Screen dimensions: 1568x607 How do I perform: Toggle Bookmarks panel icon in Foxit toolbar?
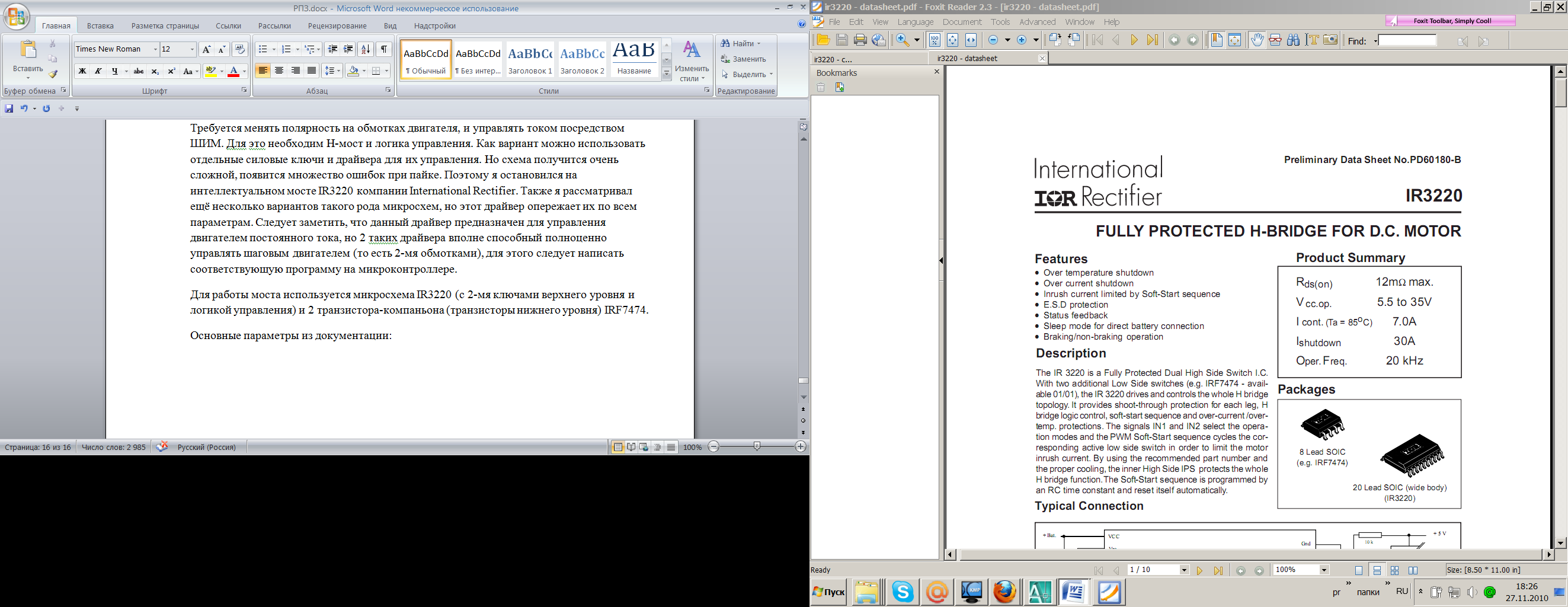click(1217, 40)
